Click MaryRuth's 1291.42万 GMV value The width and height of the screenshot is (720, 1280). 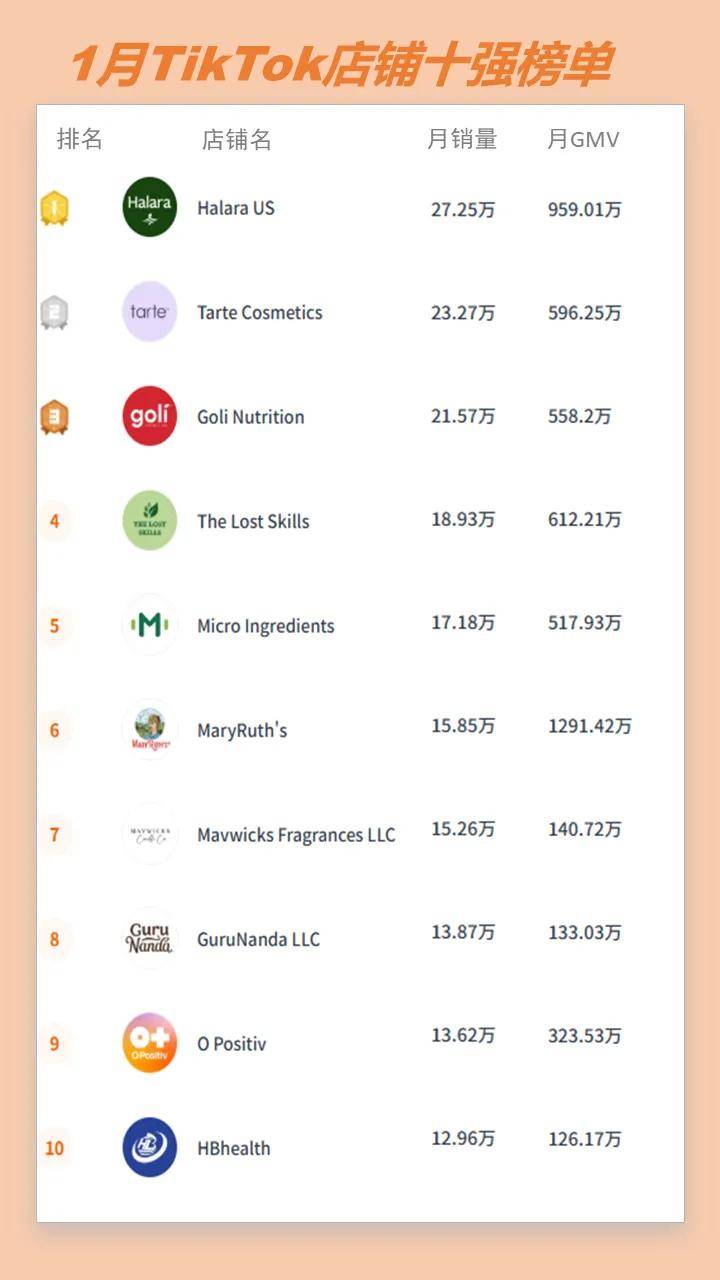(x=589, y=727)
